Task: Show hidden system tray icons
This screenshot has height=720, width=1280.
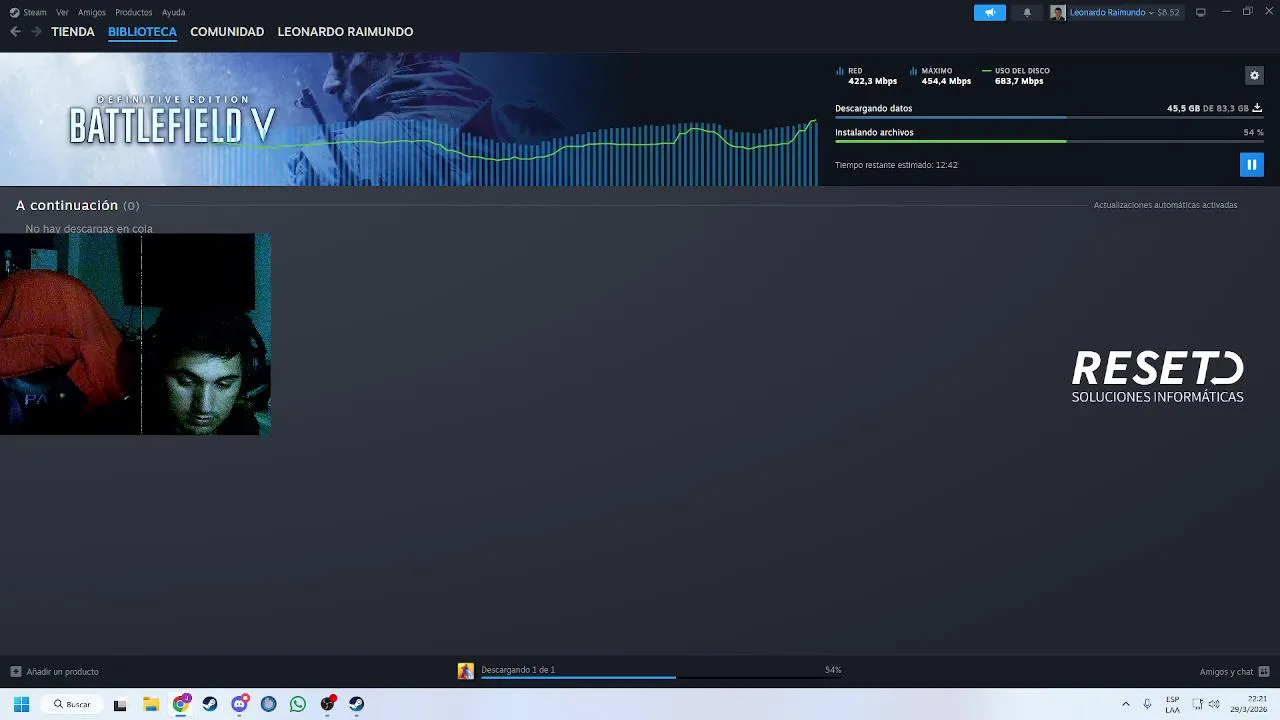Action: tap(1126, 704)
